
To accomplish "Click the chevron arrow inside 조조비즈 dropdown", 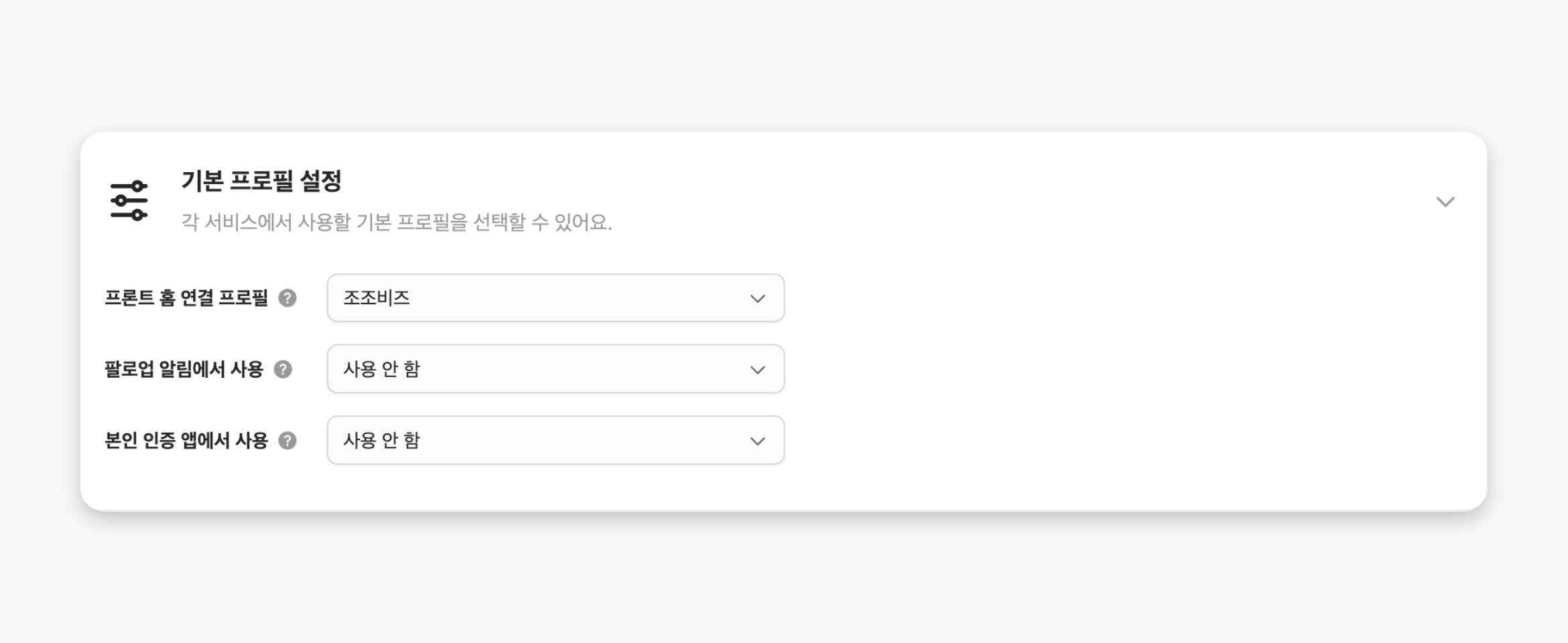I will pyautogui.click(x=758, y=299).
